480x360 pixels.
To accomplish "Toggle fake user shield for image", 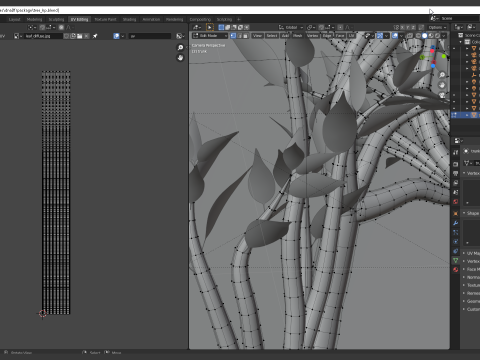I will (66, 36).
